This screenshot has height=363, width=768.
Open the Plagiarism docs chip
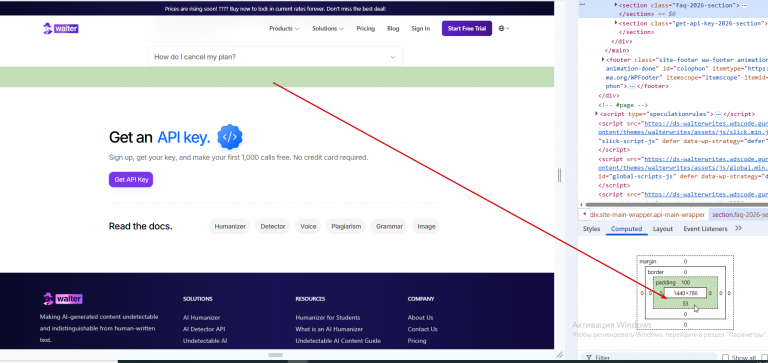click(x=346, y=226)
